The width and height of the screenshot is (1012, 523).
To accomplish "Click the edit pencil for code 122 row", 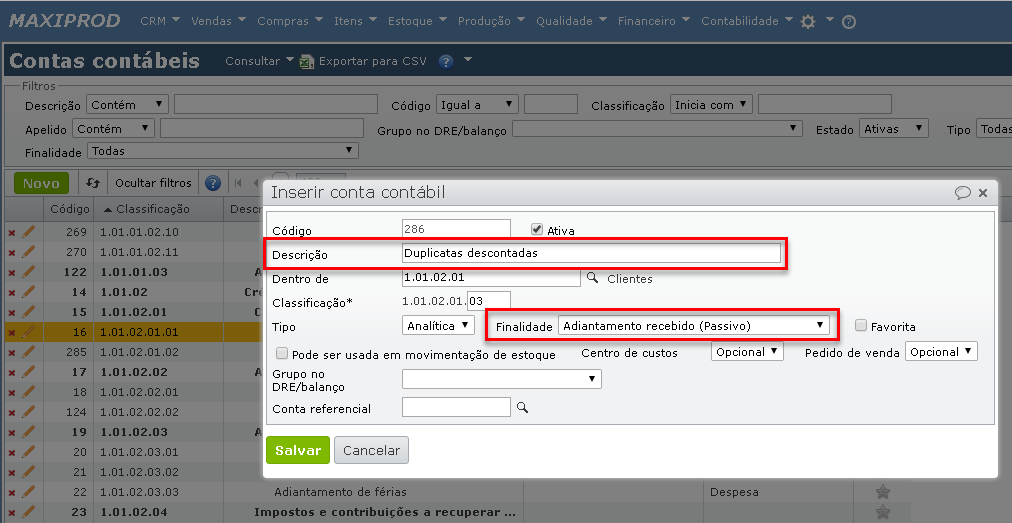I will point(28,272).
